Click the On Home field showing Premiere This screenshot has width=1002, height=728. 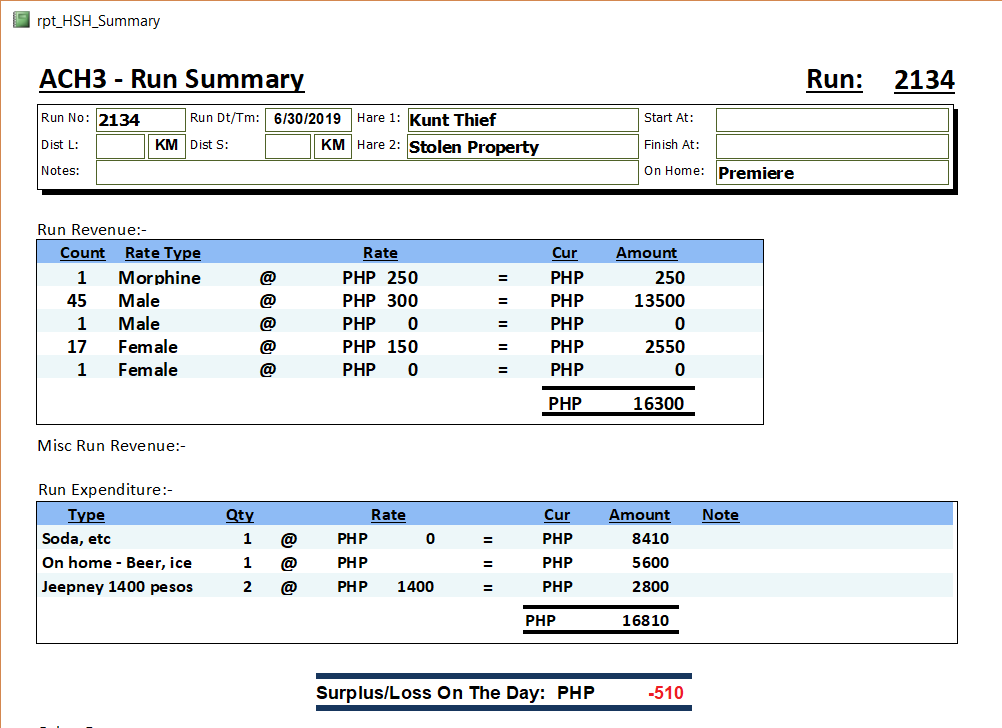[x=831, y=173]
